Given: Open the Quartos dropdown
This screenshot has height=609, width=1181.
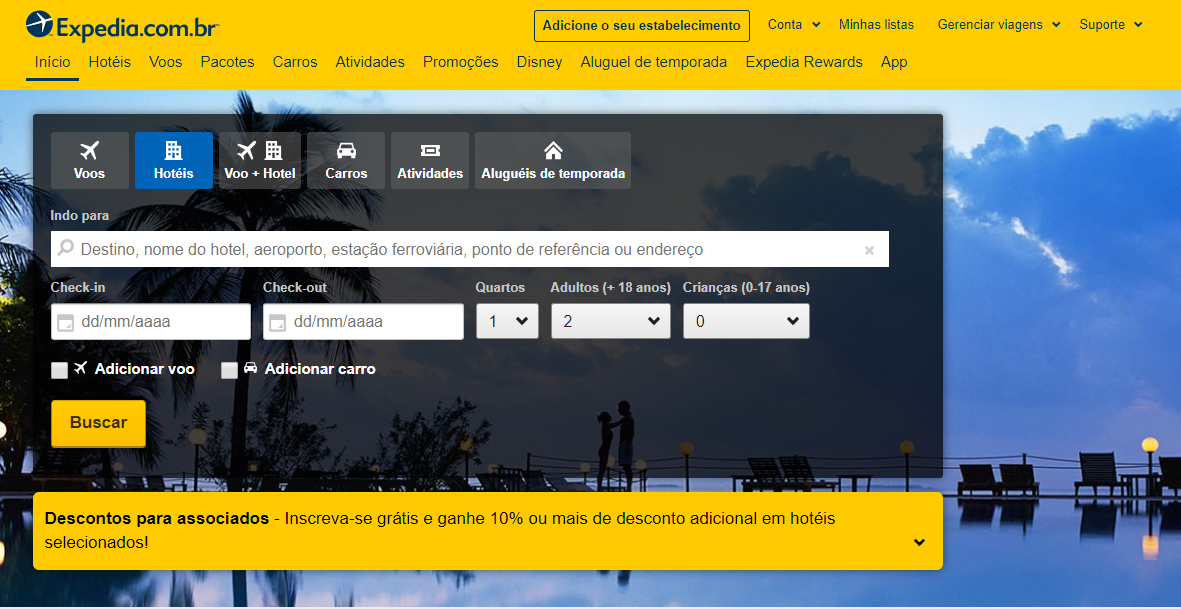Looking at the screenshot, I should [507, 321].
